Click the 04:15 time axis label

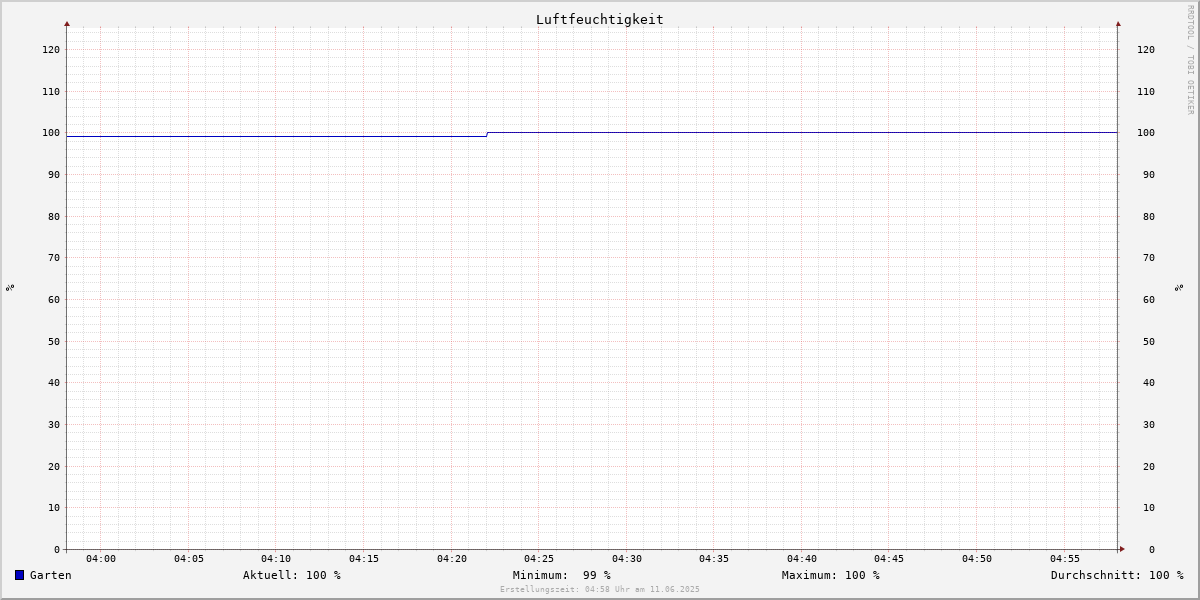364,559
